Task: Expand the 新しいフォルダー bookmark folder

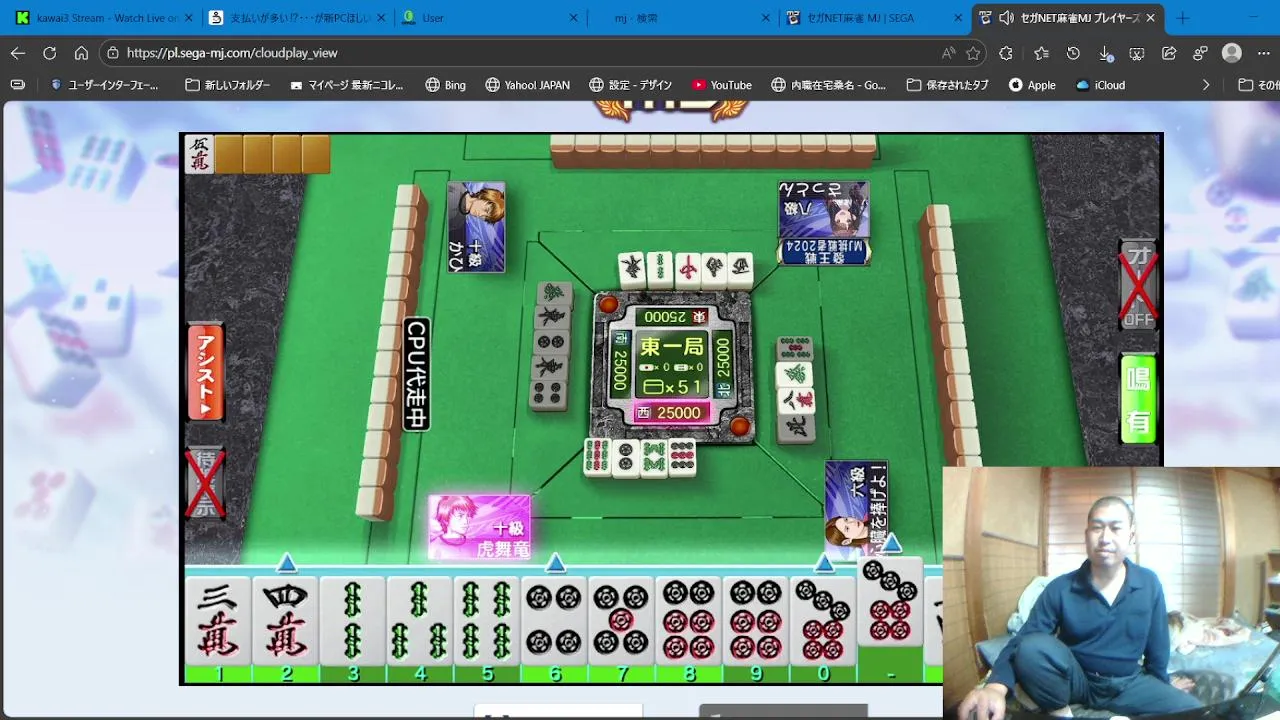Action: click(228, 85)
